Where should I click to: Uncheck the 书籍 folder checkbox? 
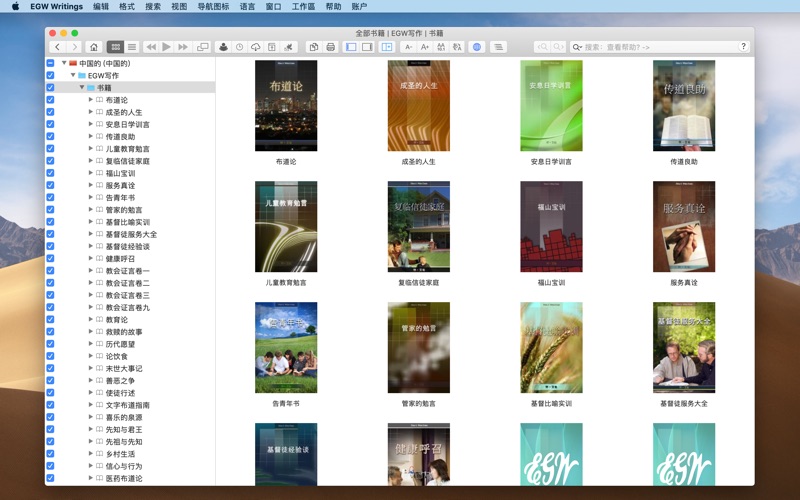[x=50, y=88]
